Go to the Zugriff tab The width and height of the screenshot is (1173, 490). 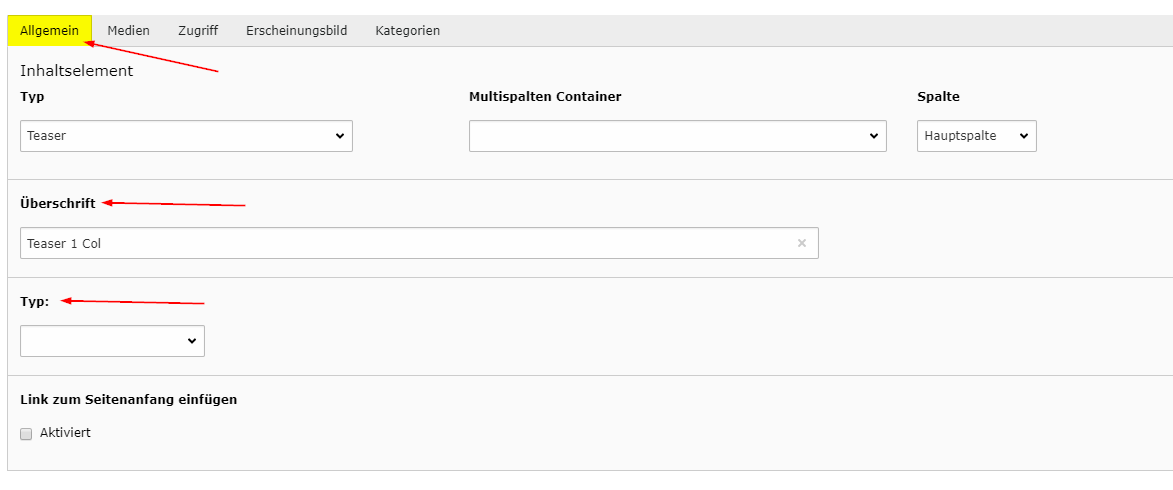198,31
